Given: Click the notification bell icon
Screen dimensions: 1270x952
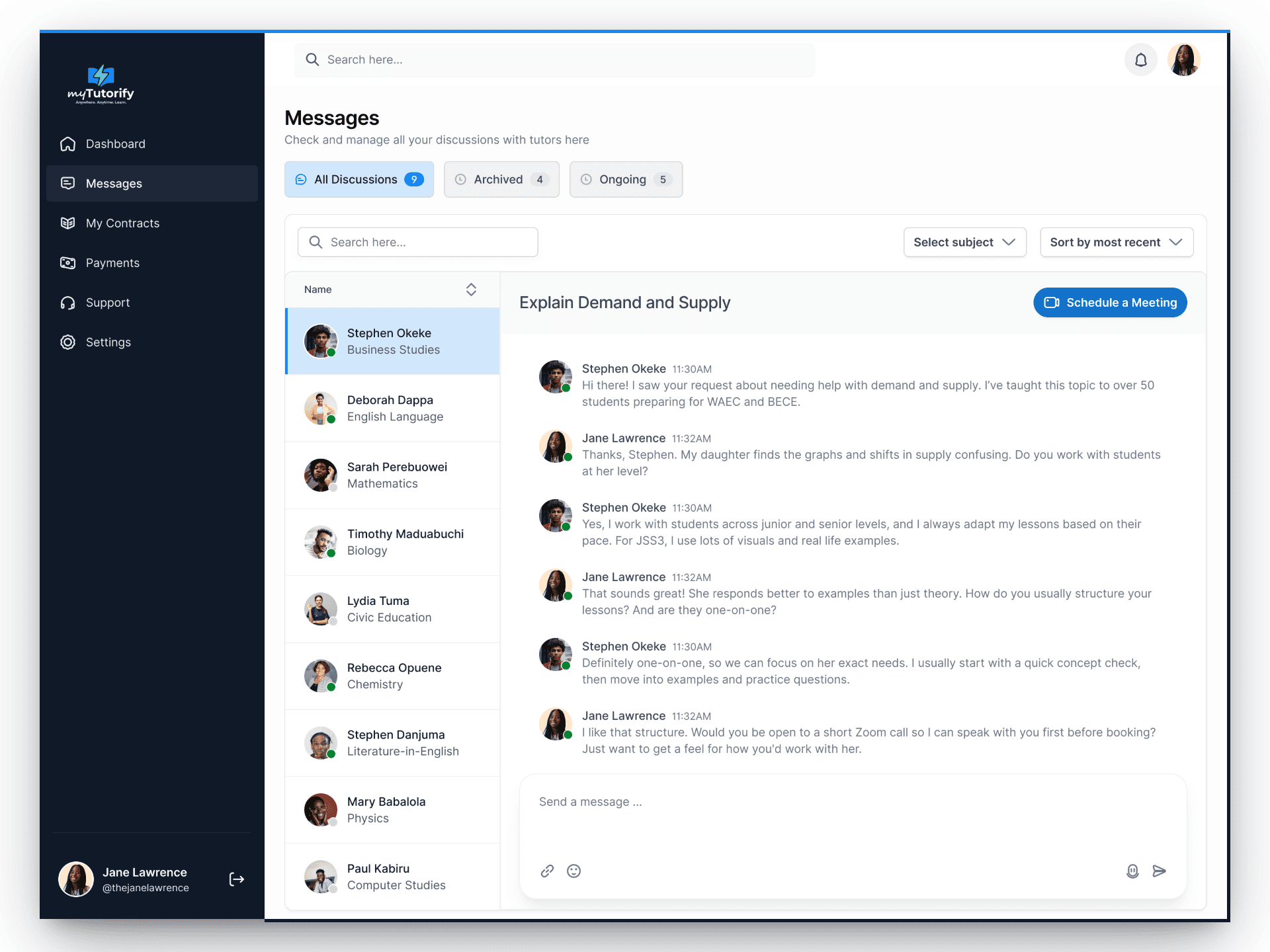Looking at the screenshot, I should (1140, 60).
